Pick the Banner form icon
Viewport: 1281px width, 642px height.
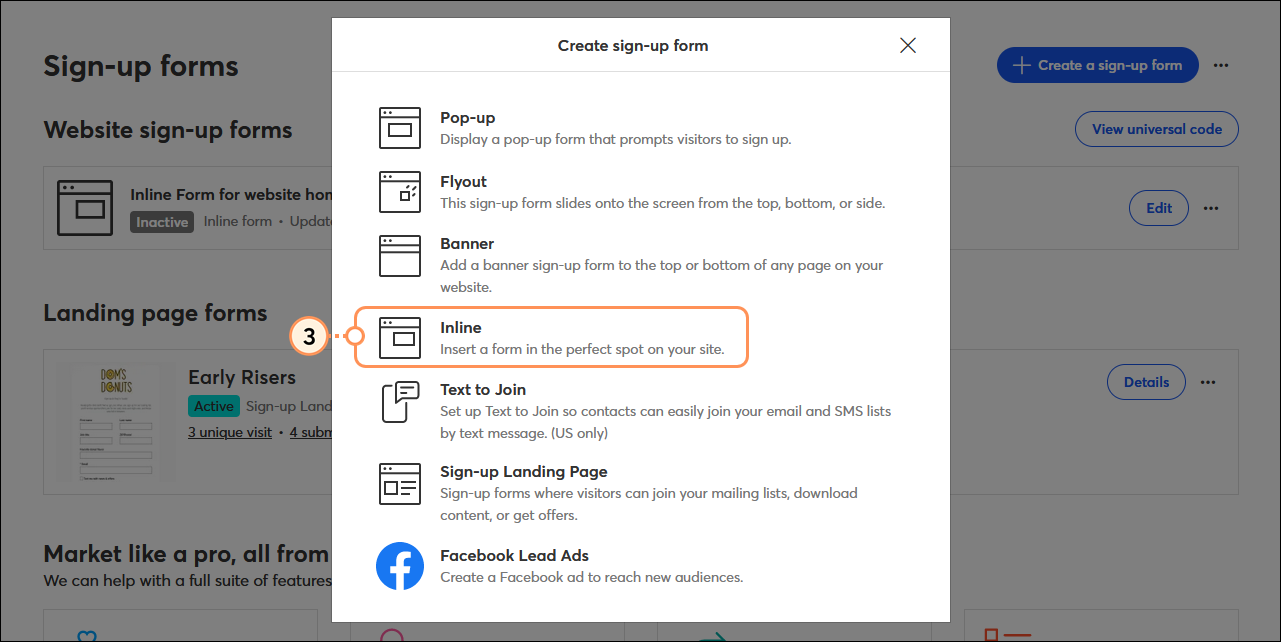tap(400, 256)
